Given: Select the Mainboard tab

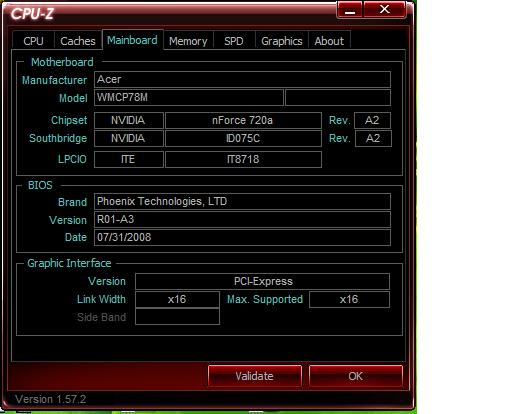Looking at the screenshot, I should click(x=132, y=40).
